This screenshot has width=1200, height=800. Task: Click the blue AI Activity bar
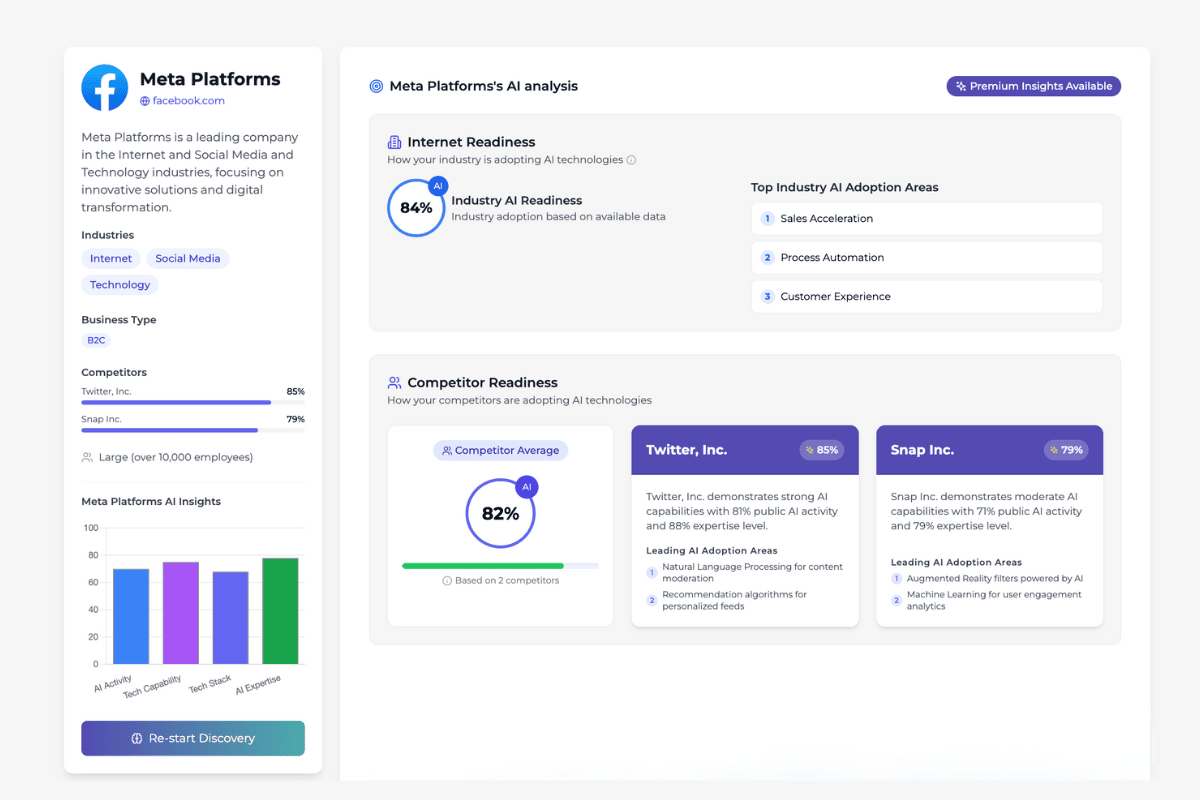[x=131, y=616]
